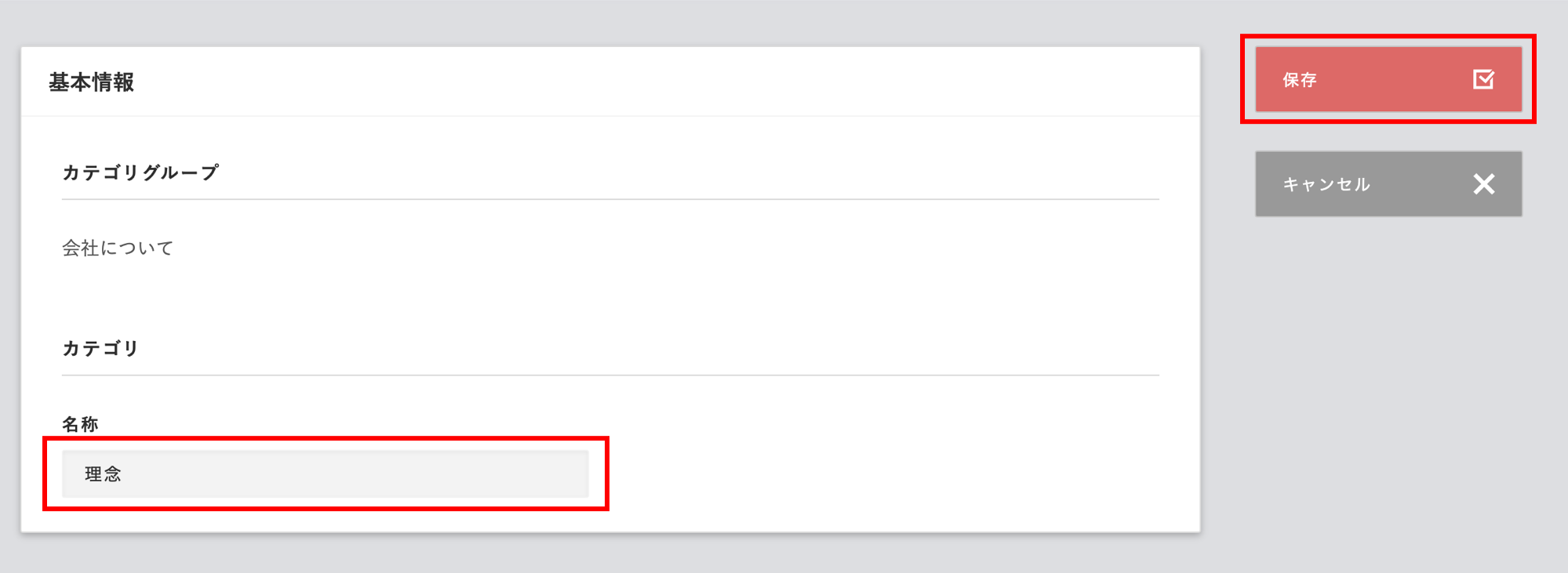Image resolution: width=1568 pixels, height=573 pixels.
Task: Focus the 名称 text input field
Action: [325, 473]
